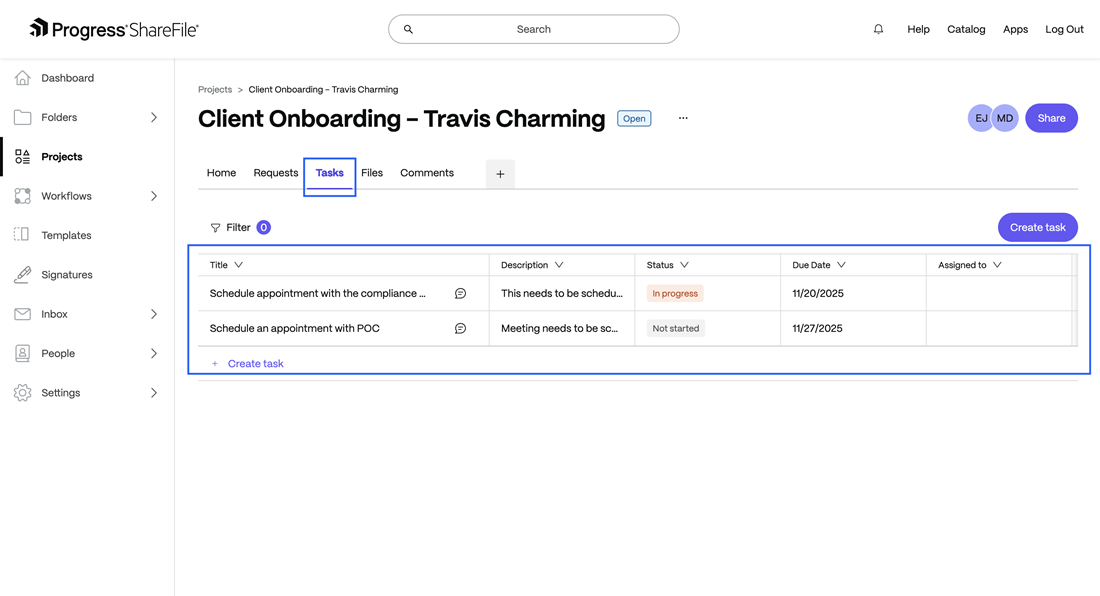This screenshot has height=596, width=1100.
Task: Click the purple Create task button
Action: point(1037,227)
